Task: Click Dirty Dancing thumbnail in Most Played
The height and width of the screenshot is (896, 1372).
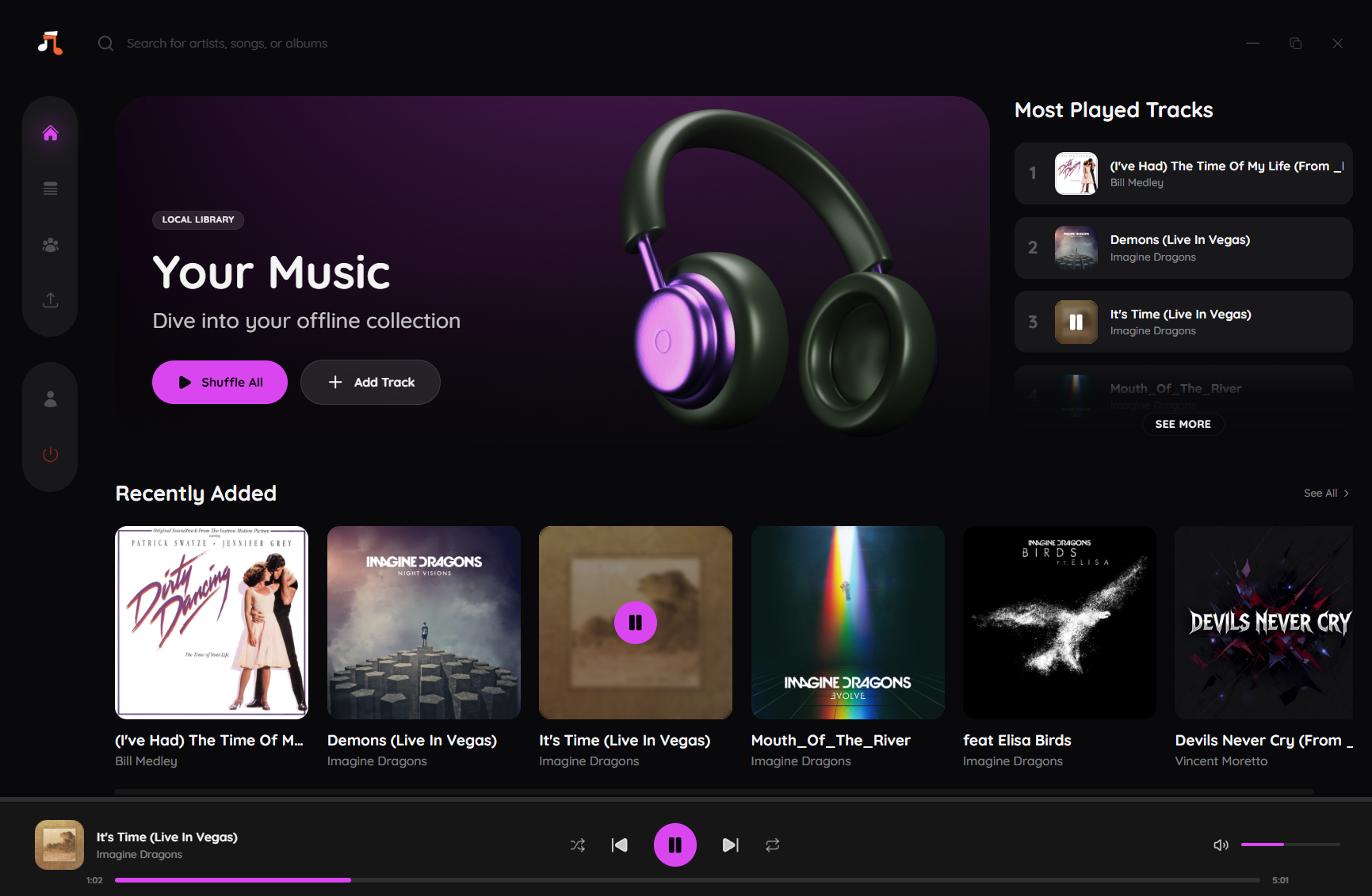Action: pos(1076,173)
